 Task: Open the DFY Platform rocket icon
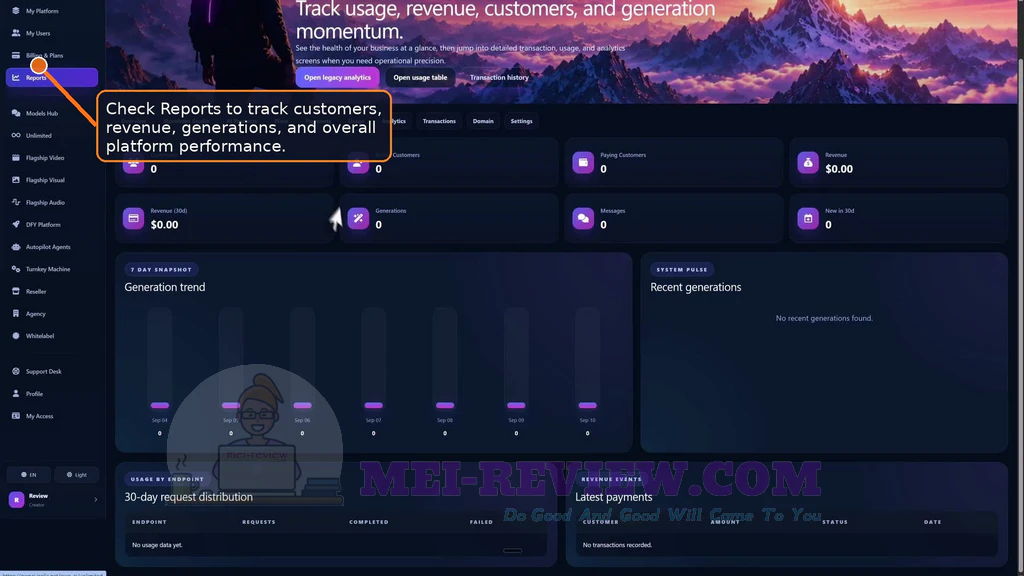[16, 225]
